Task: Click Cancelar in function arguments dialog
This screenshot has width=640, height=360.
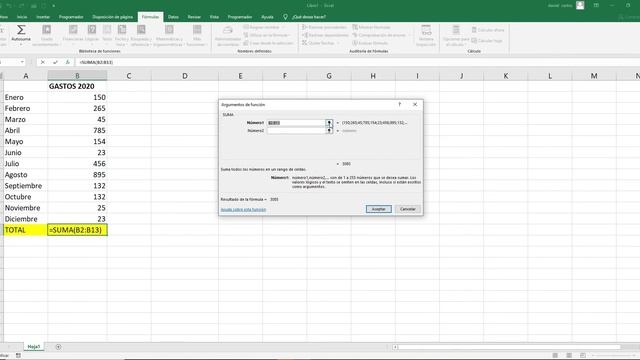Action: click(x=407, y=209)
